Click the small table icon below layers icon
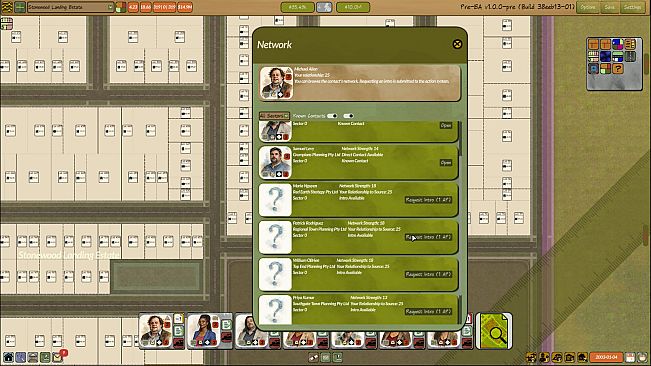651x366 pixels. pyautogui.click(x=7, y=24)
